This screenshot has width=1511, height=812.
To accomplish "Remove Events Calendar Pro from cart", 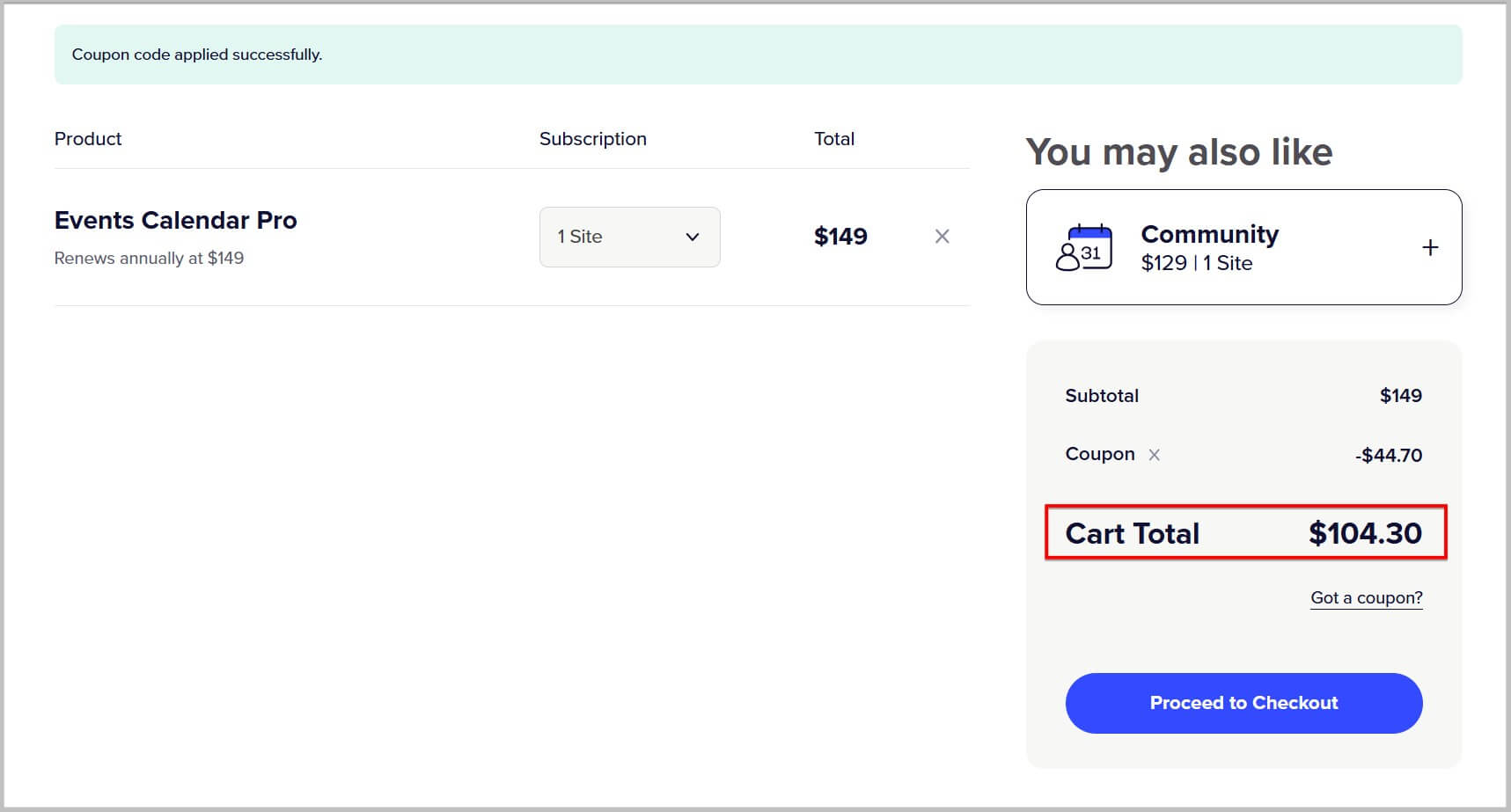I will 942,237.
